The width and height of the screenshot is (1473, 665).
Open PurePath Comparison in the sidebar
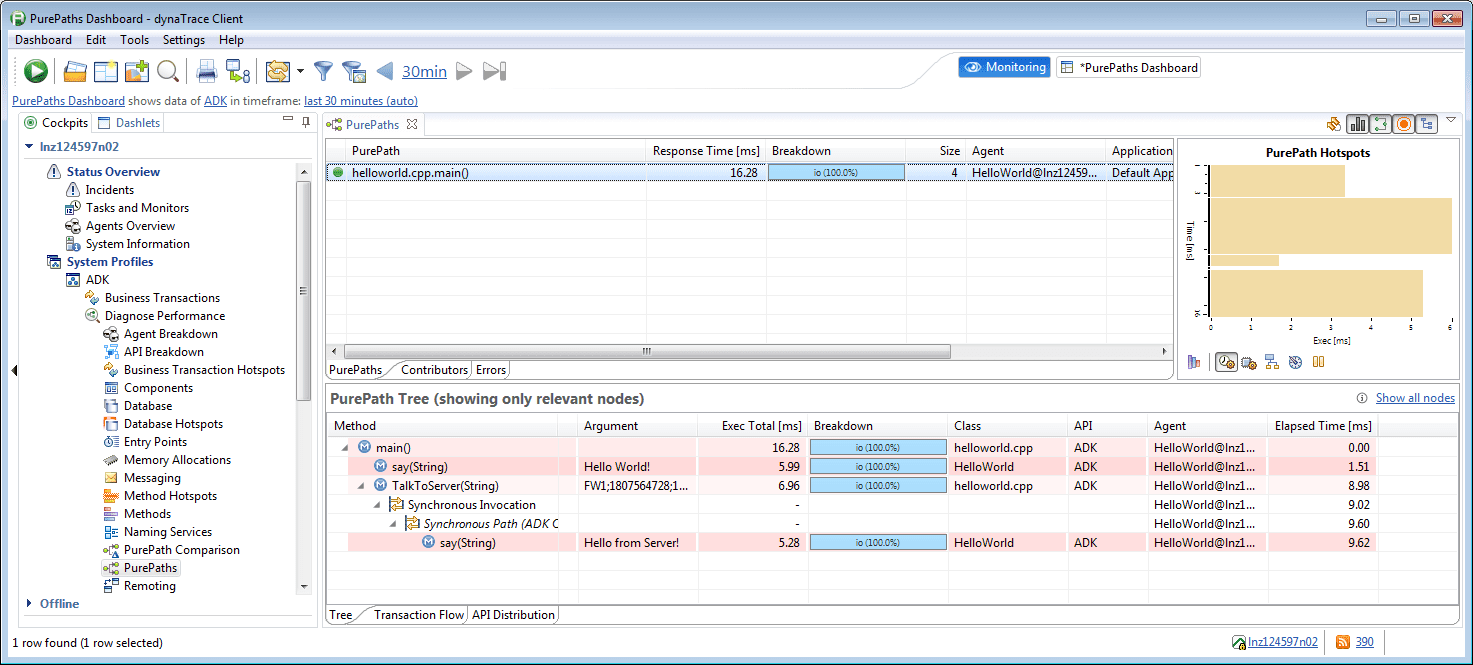coord(181,550)
